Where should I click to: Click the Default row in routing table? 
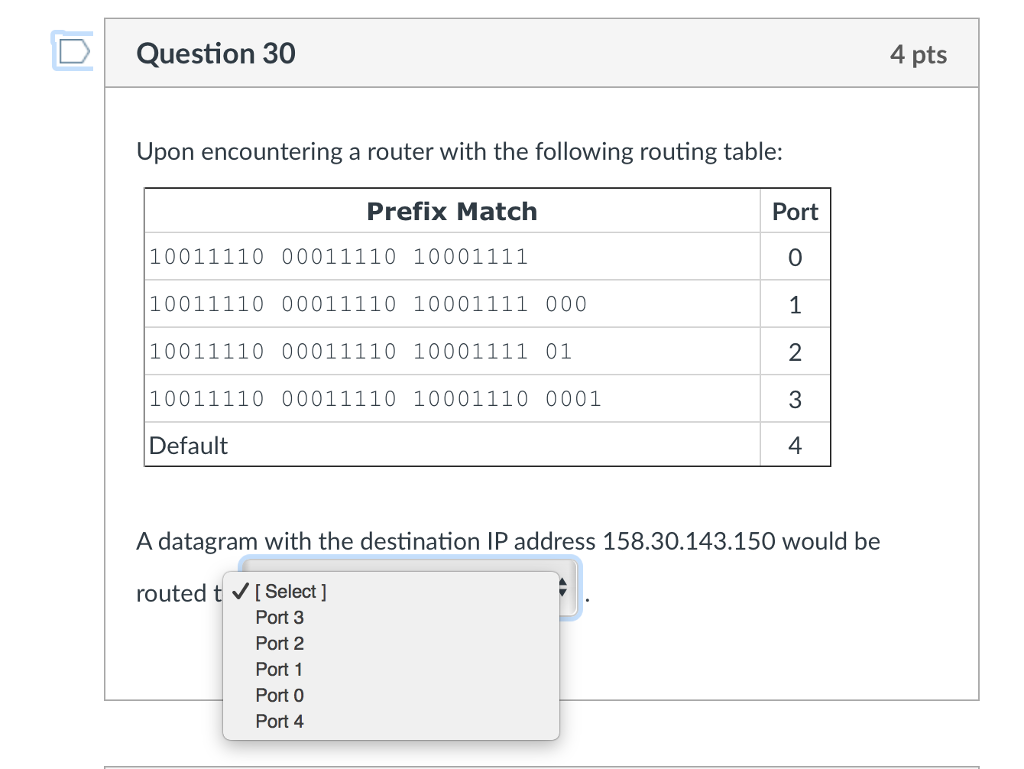click(452, 445)
